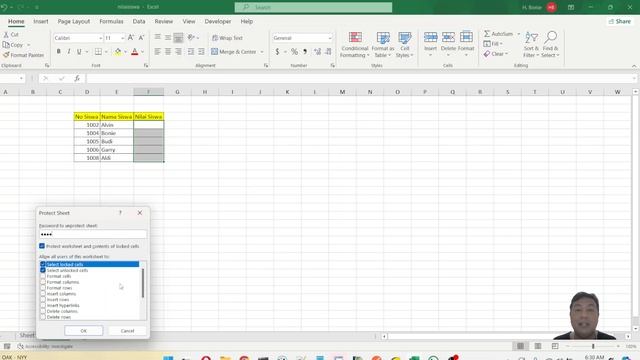The height and width of the screenshot is (360, 640).
Task: Decrease font size with the smaller A icon
Action: [141, 38]
